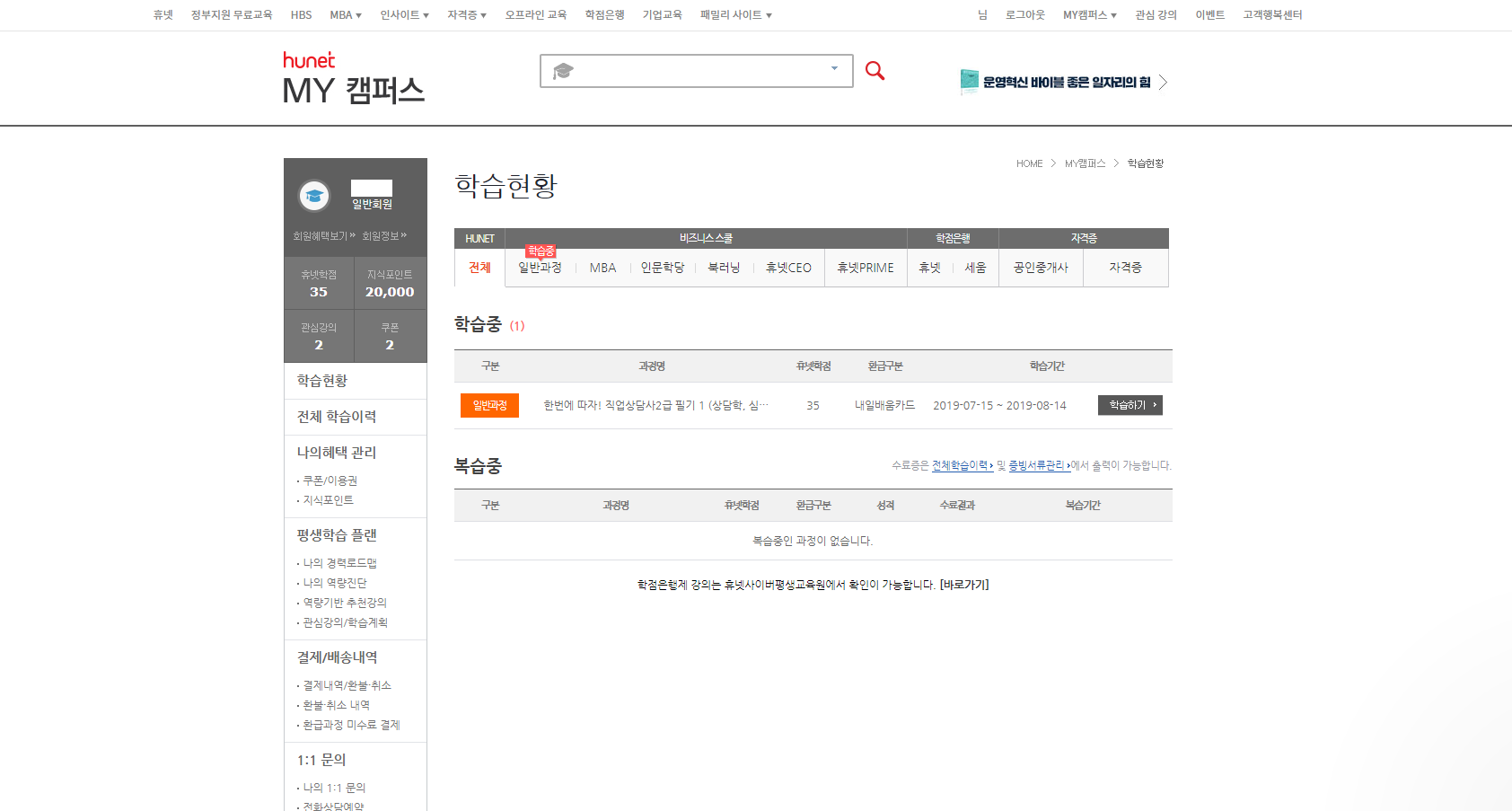Open the 지식포인트 sidebar link
1512x811 pixels.
328,500
